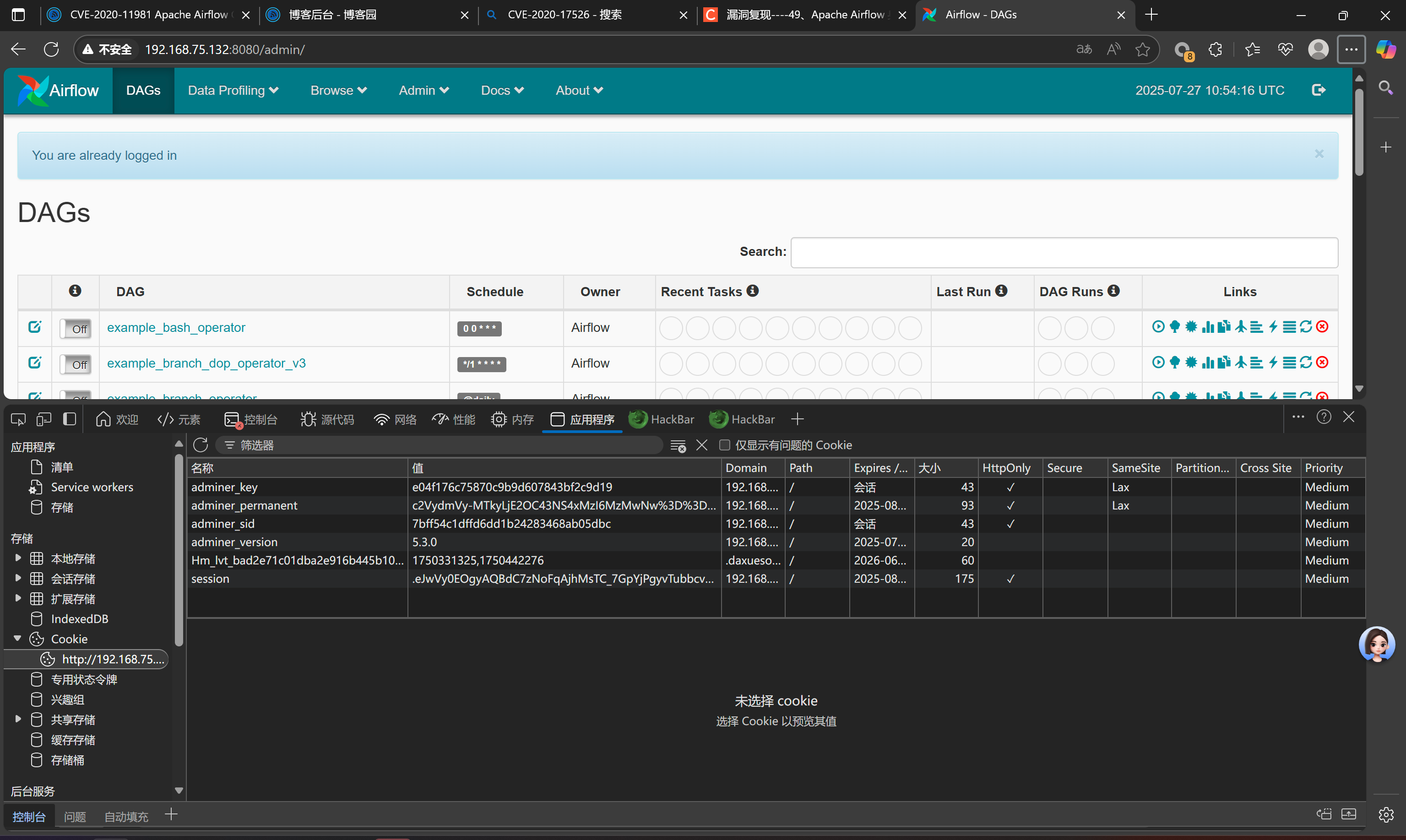1406x840 pixels.
Task: Select the adminer_key cookie row
Action: (x=776, y=487)
